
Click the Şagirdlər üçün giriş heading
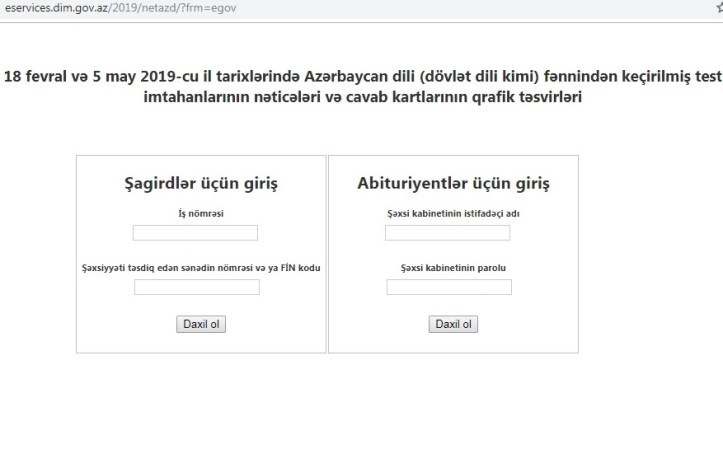(x=200, y=184)
